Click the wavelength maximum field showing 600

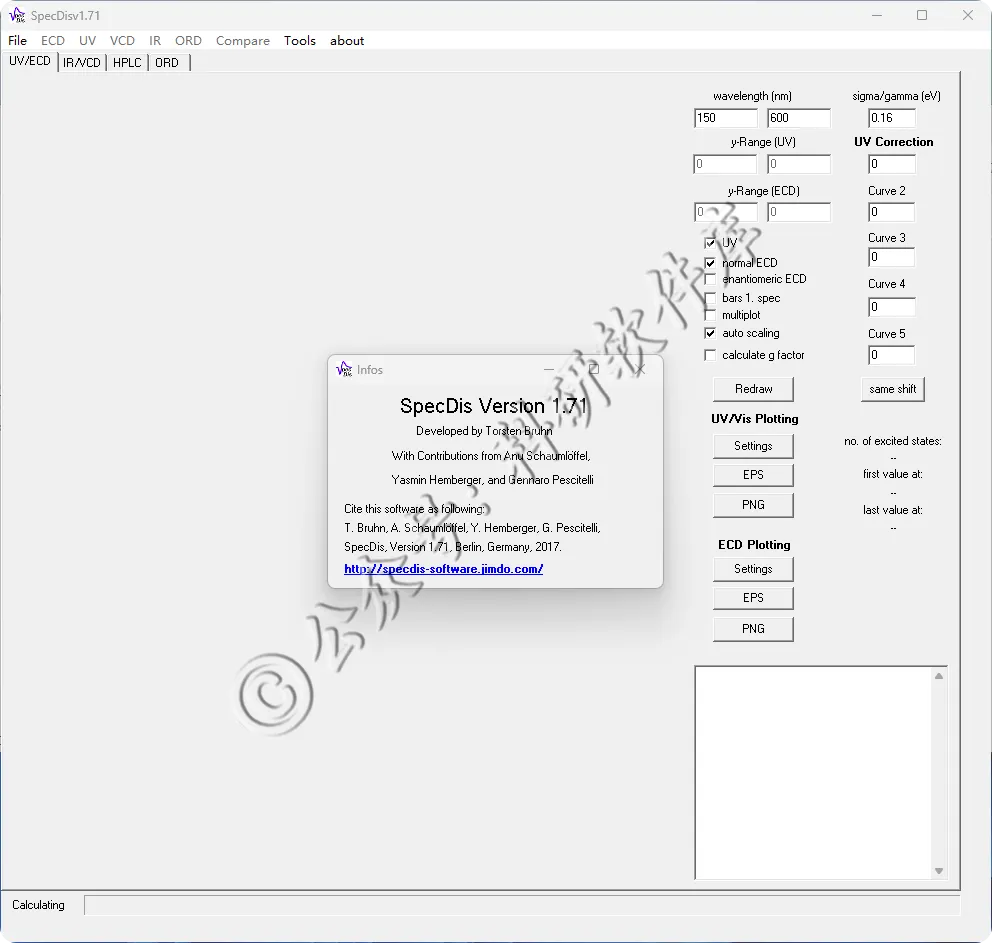point(799,118)
